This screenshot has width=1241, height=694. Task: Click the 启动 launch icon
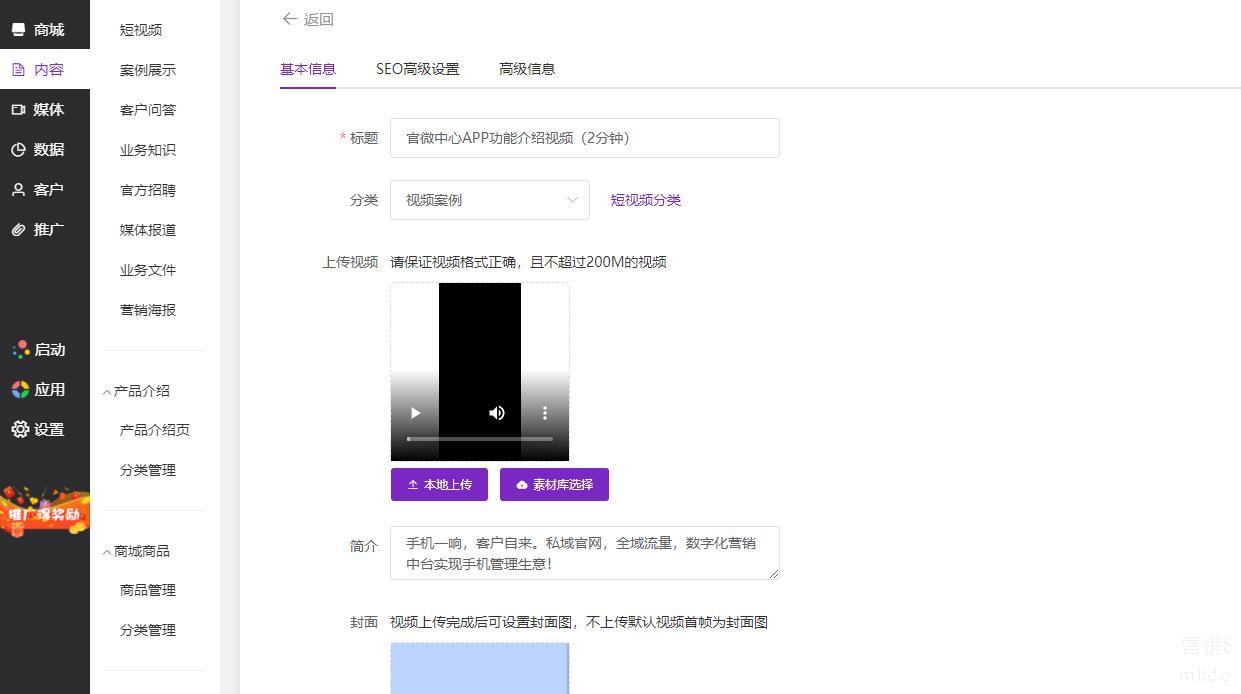[x=20, y=350]
